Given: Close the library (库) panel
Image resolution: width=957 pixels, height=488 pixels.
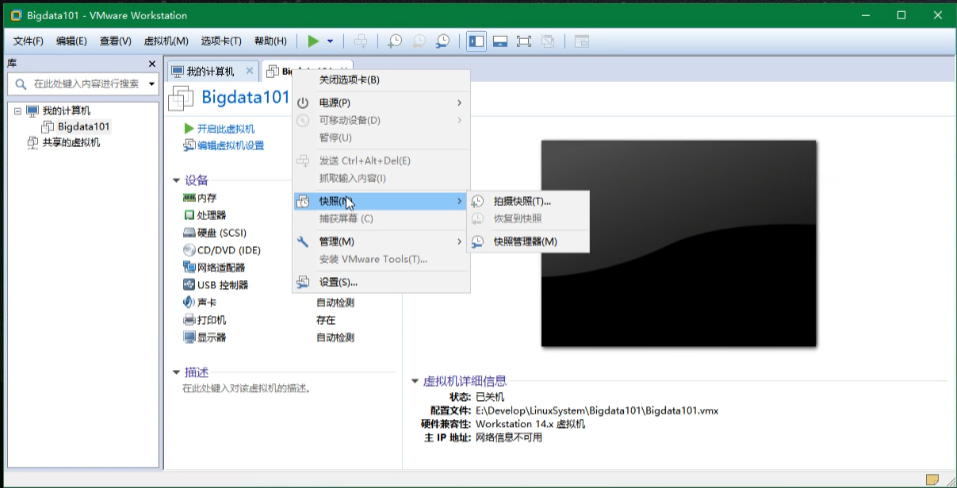Looking at the screenshot, I should tap(152, 63).
